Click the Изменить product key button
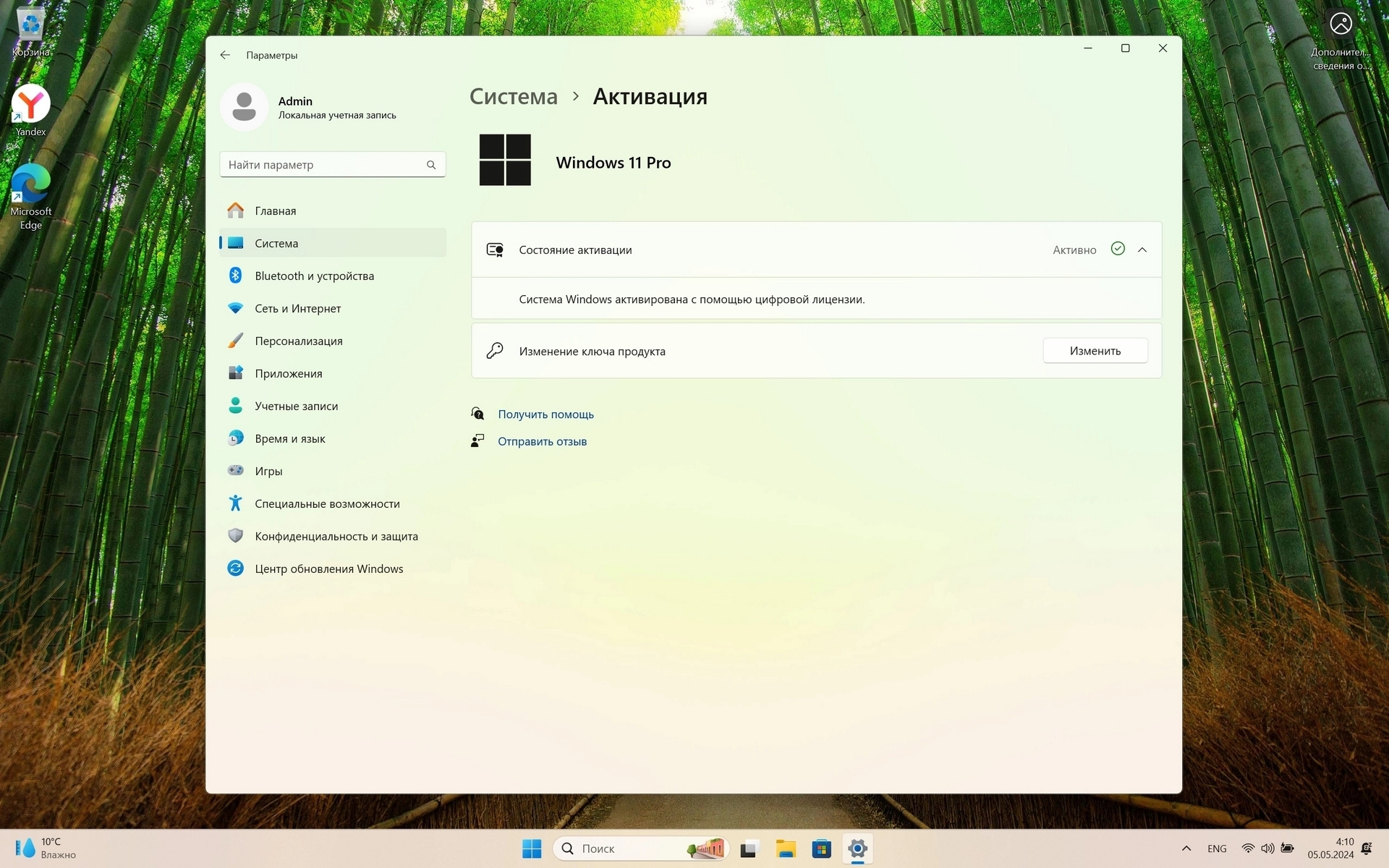 1095,351
